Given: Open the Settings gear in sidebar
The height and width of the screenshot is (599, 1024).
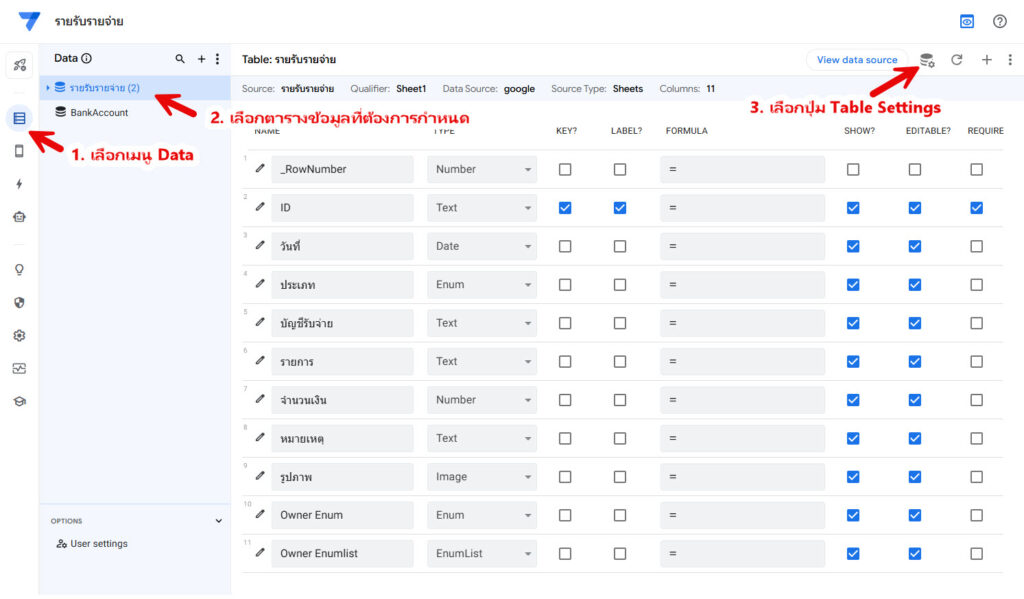Looking at the screenshot, I should click(x=19, y=335).
